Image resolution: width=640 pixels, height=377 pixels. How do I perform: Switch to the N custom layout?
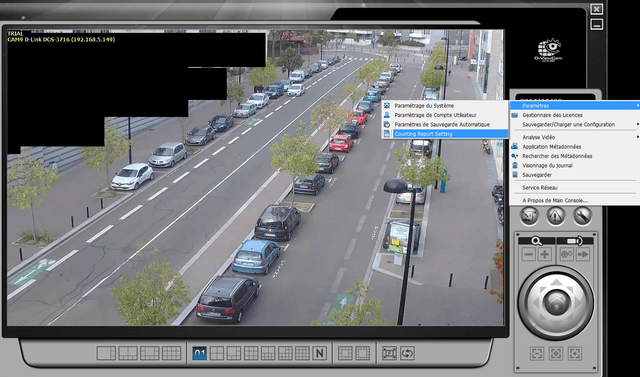[320, 353]
